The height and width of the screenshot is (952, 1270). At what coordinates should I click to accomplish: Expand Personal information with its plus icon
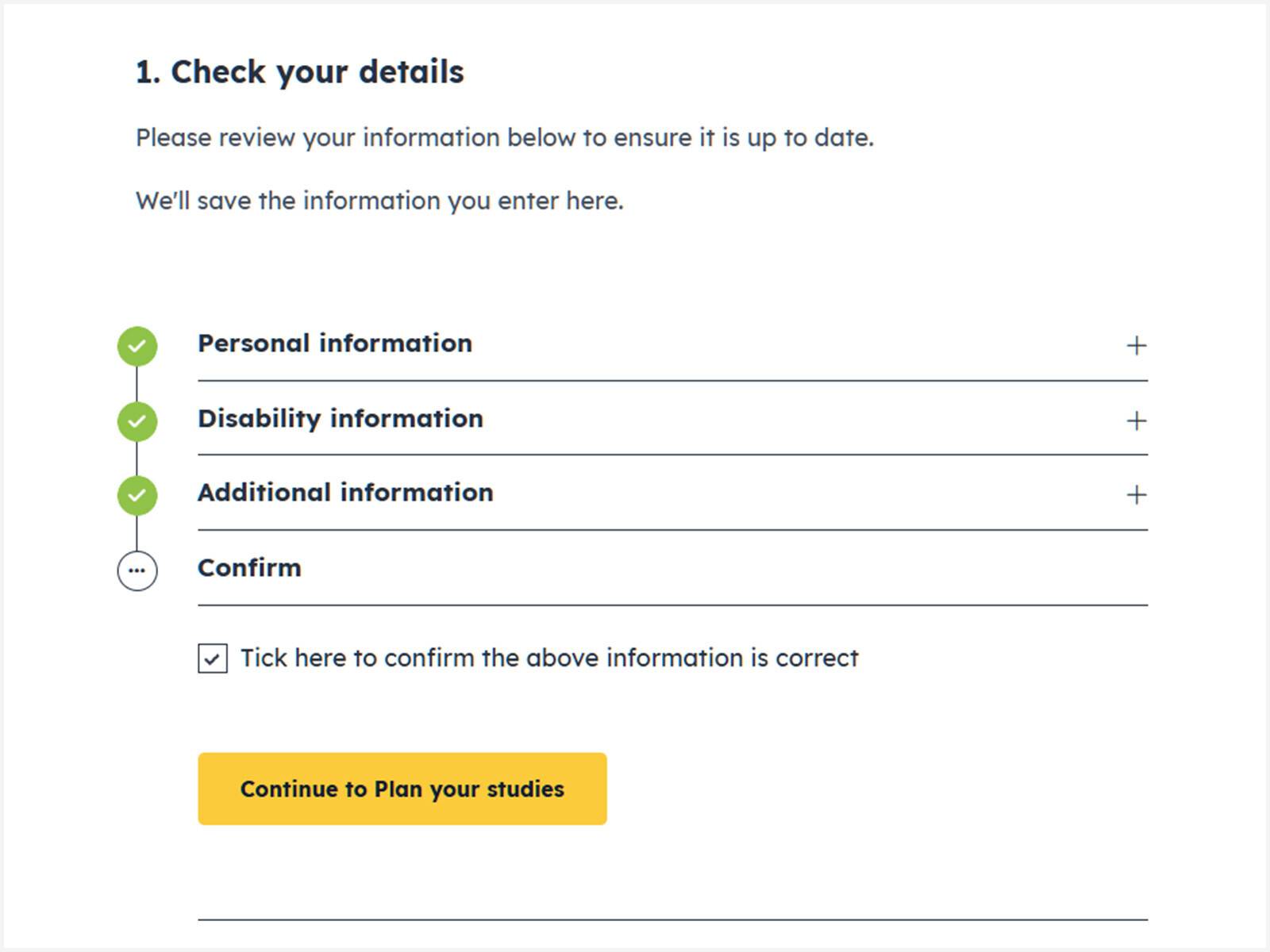click(1136, 346)
